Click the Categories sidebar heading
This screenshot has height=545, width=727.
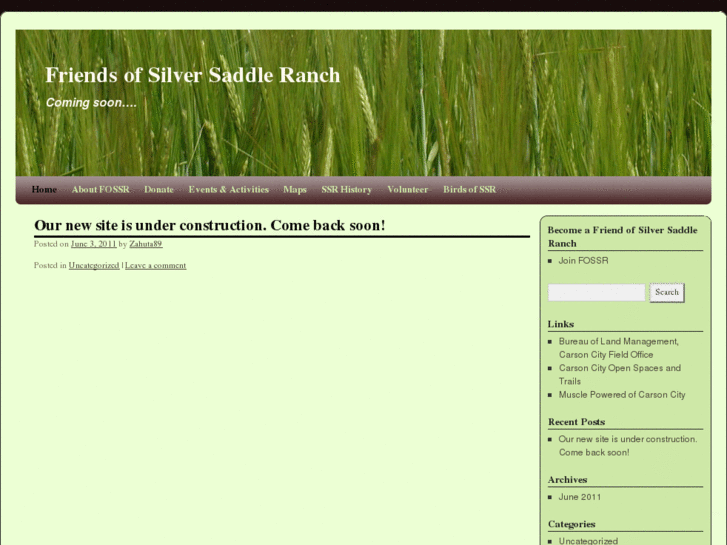tap(571, 524)
